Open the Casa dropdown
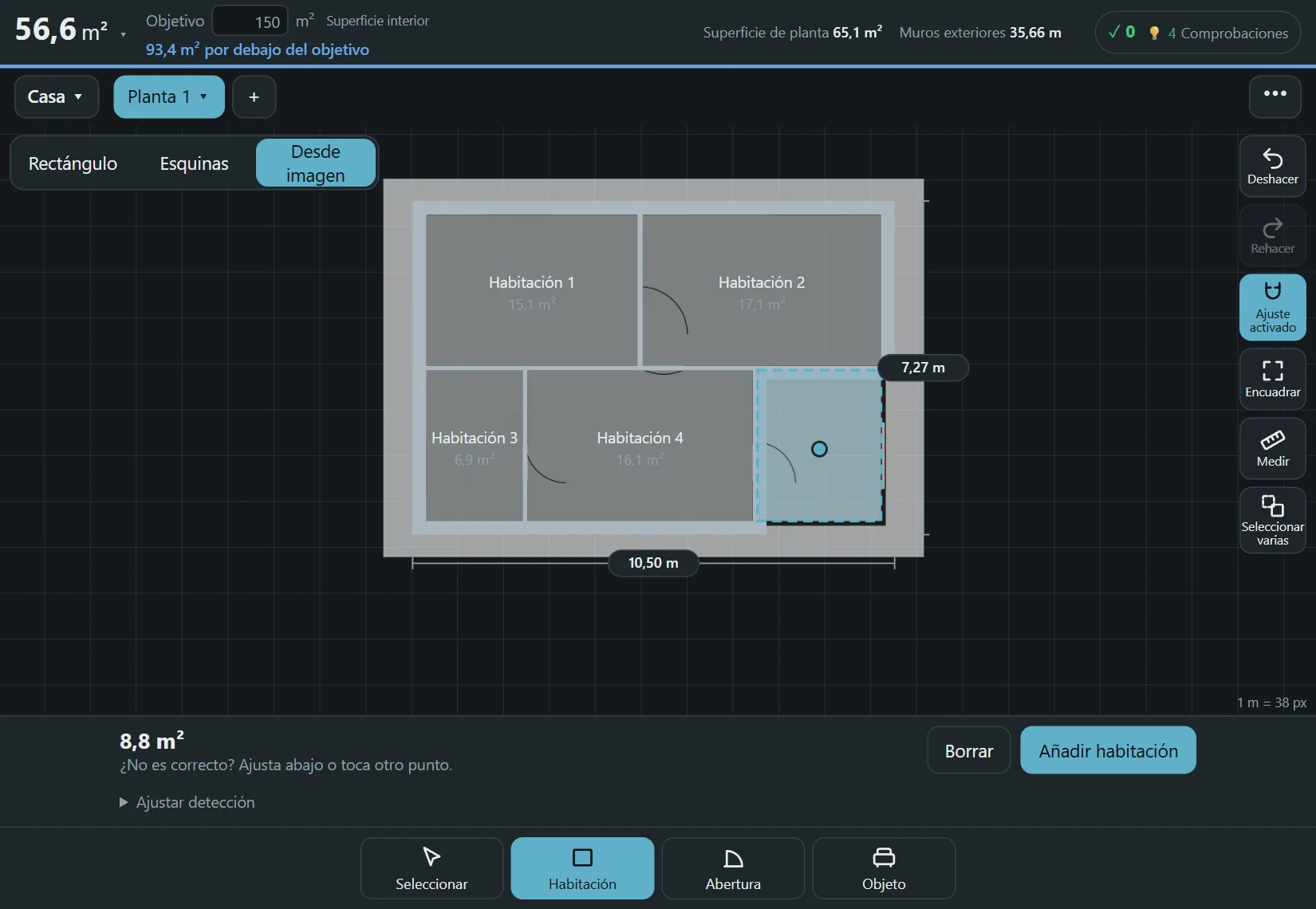The height and width of the screenshot is (909, 1316). point(57,96)
